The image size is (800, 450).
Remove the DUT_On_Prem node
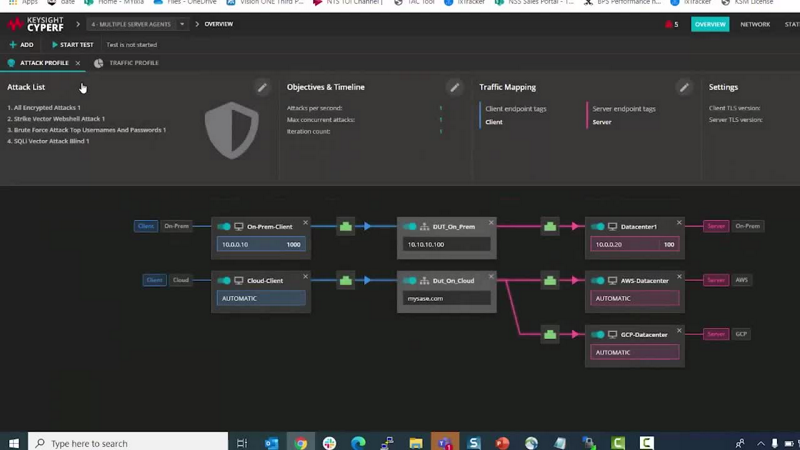[491, 222]
